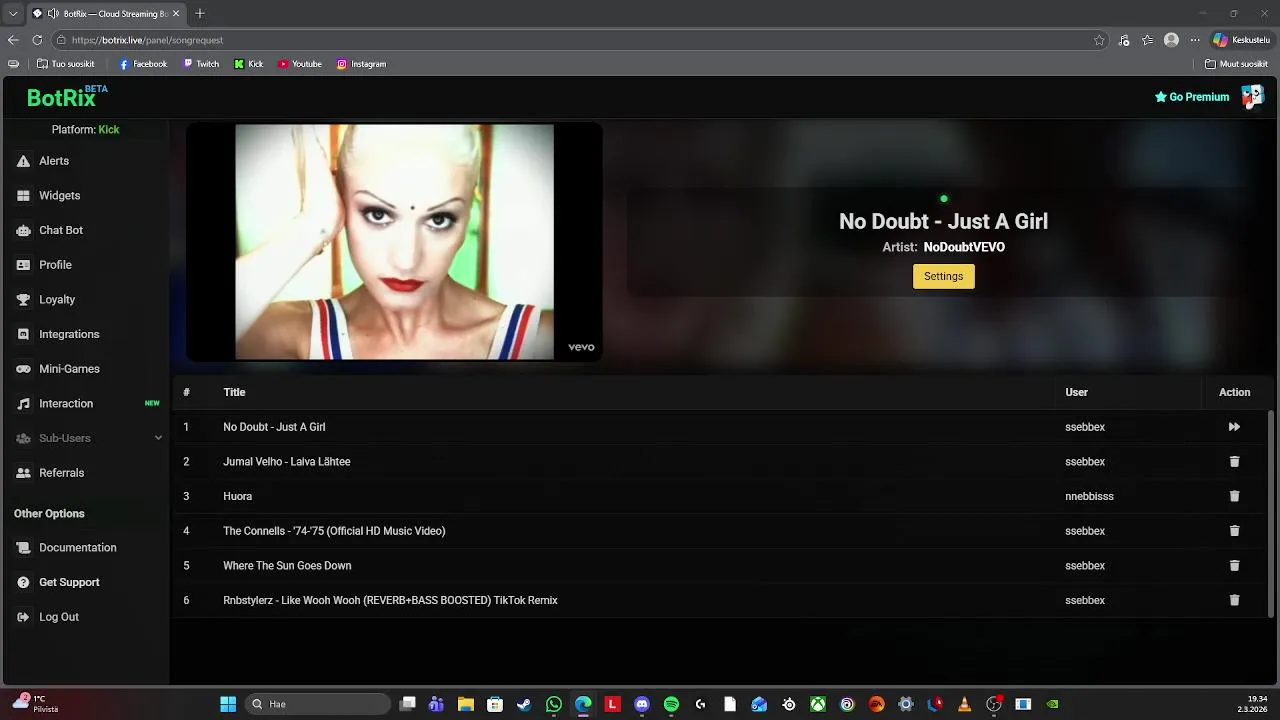Open the Tuo suosikit bookmark
This screenshot has width=1280, height=720.
(x=65, y=64)
